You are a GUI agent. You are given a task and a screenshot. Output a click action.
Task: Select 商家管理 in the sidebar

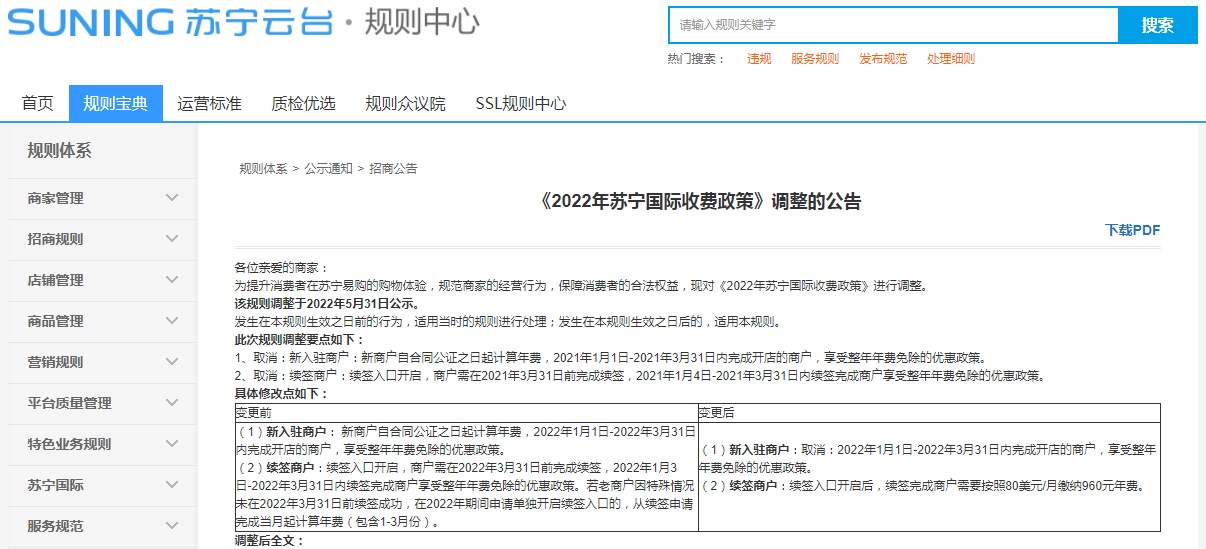coord(56,198)
